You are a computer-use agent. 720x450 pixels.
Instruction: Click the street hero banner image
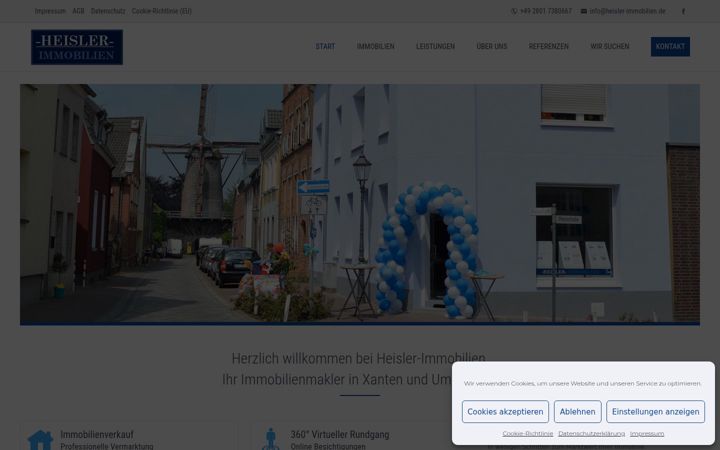coord(360,204)
